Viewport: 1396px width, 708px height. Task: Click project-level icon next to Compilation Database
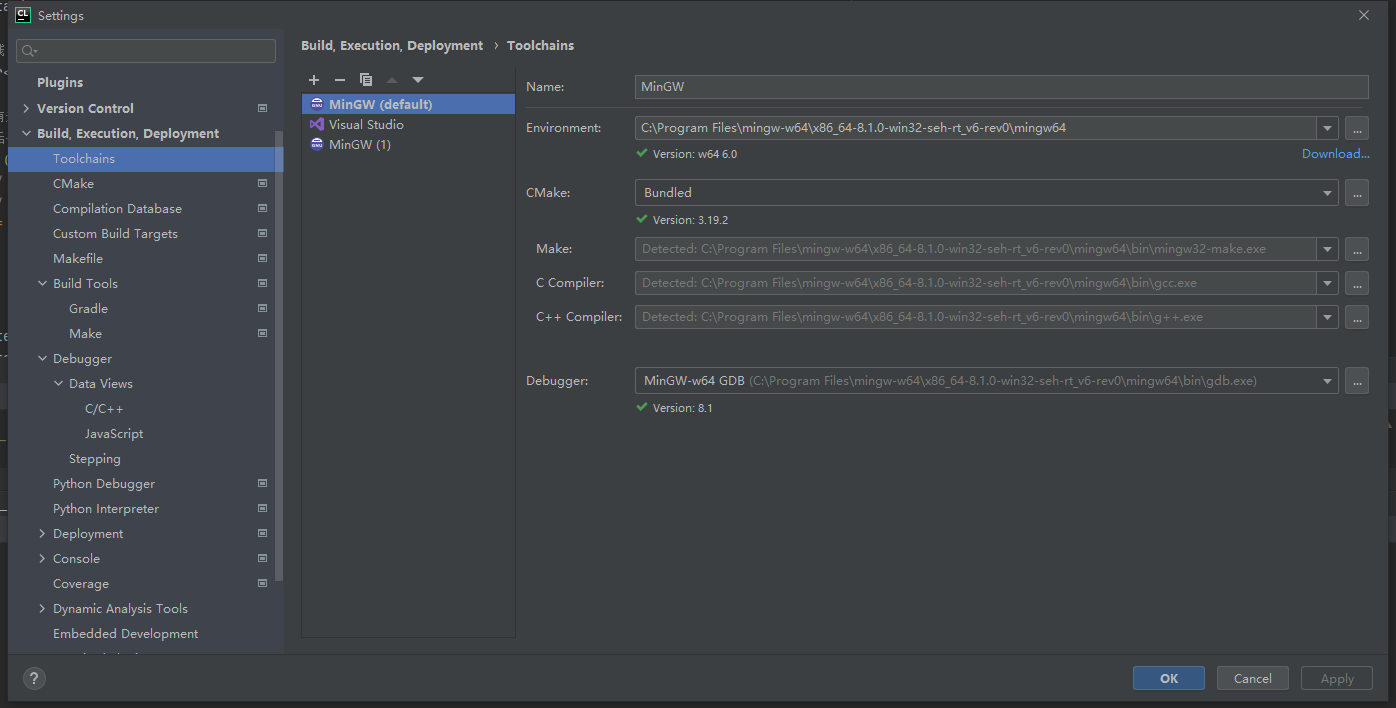tap(262, 208)
